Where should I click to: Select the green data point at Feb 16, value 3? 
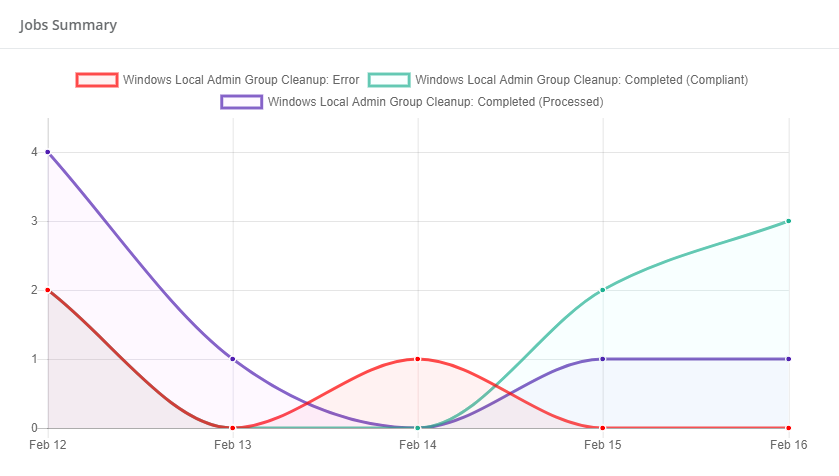click(x=788, y=221)
